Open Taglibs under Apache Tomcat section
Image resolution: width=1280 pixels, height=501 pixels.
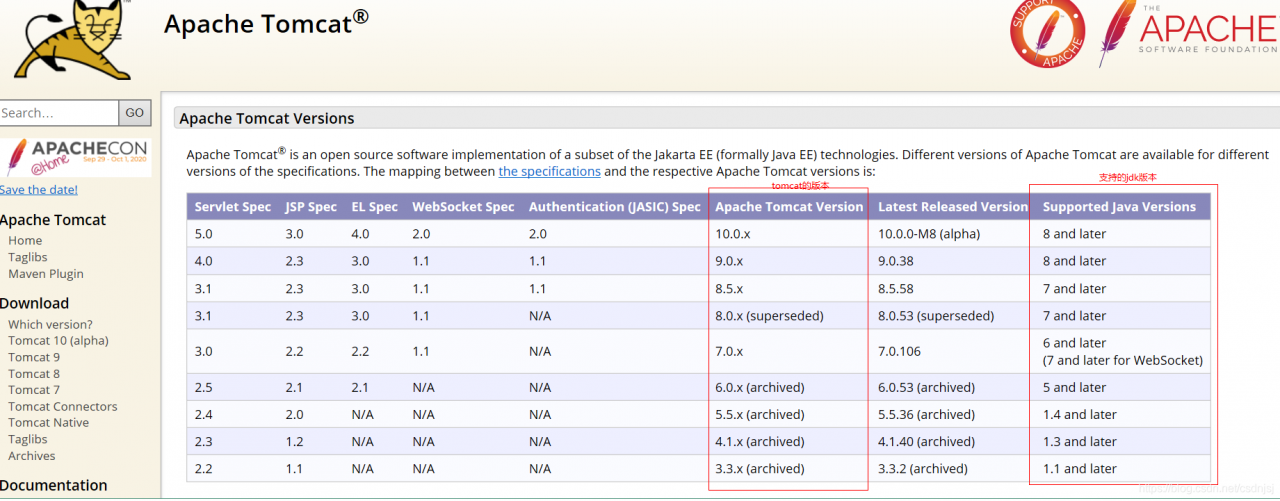pos(28,257)
